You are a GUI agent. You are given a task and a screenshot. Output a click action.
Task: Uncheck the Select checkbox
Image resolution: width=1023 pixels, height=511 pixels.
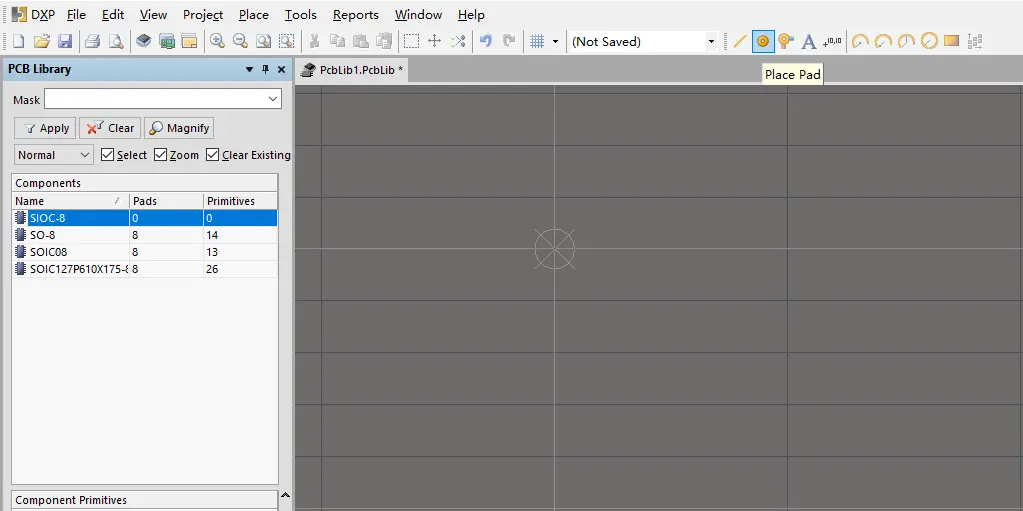pyautogui.click(x=108, y=155)
